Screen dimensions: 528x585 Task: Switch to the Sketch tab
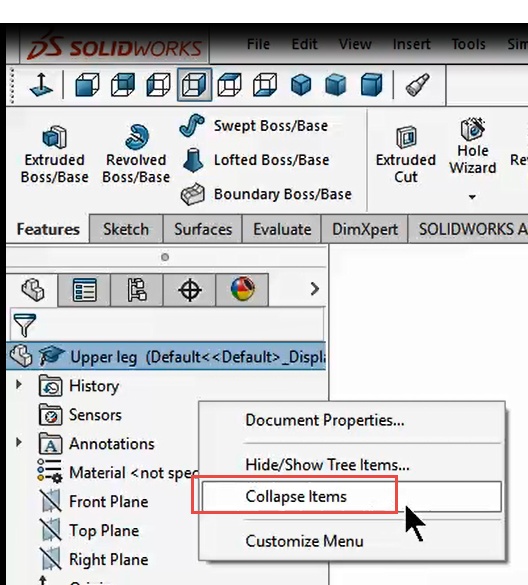tap(126, 229)
